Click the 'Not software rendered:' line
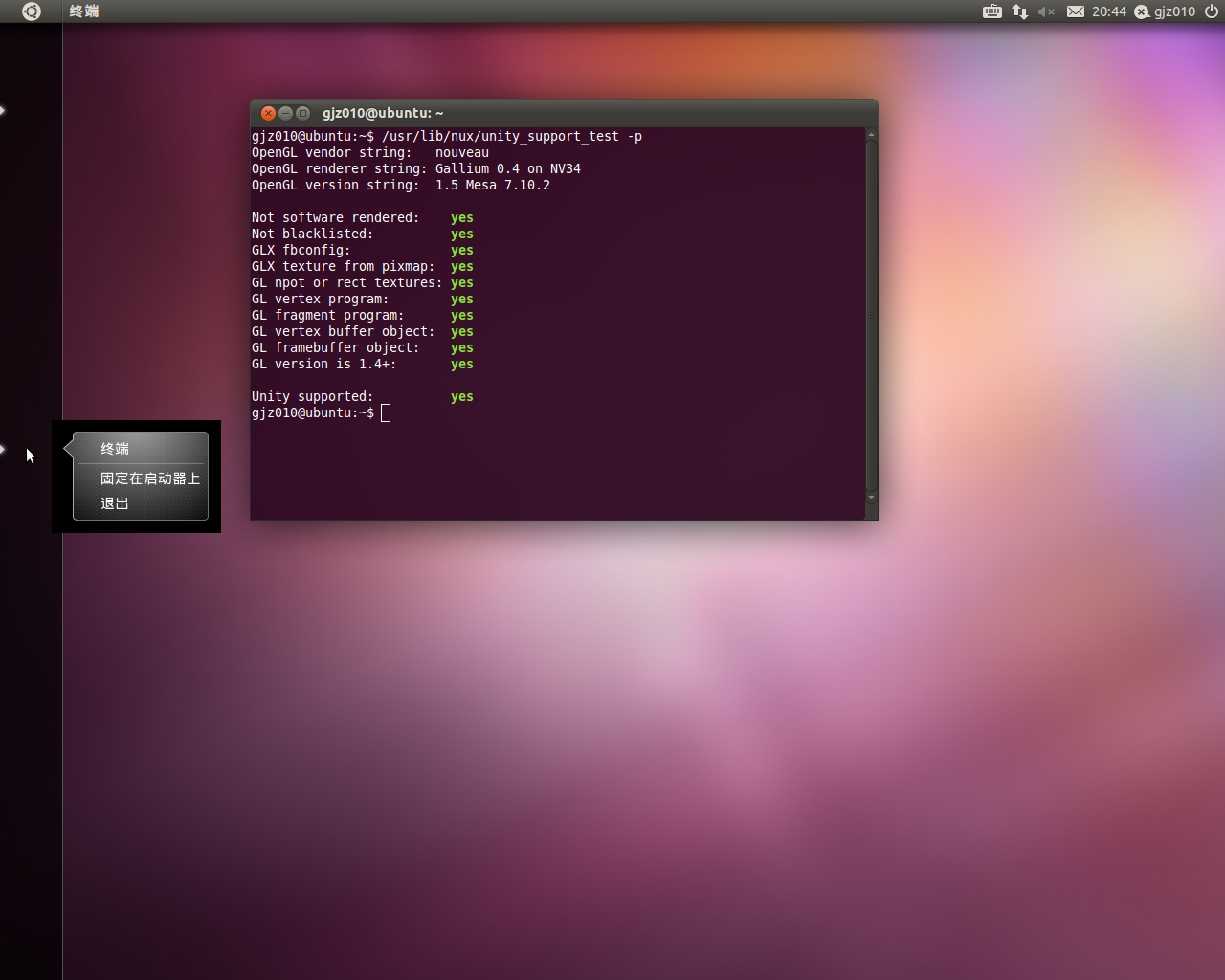Screen dimensions: 1225x980 (x=363, y=218)
